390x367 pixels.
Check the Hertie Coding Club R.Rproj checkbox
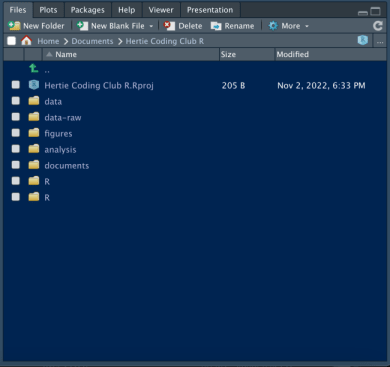pyautogui.click(x=16, y=85)
